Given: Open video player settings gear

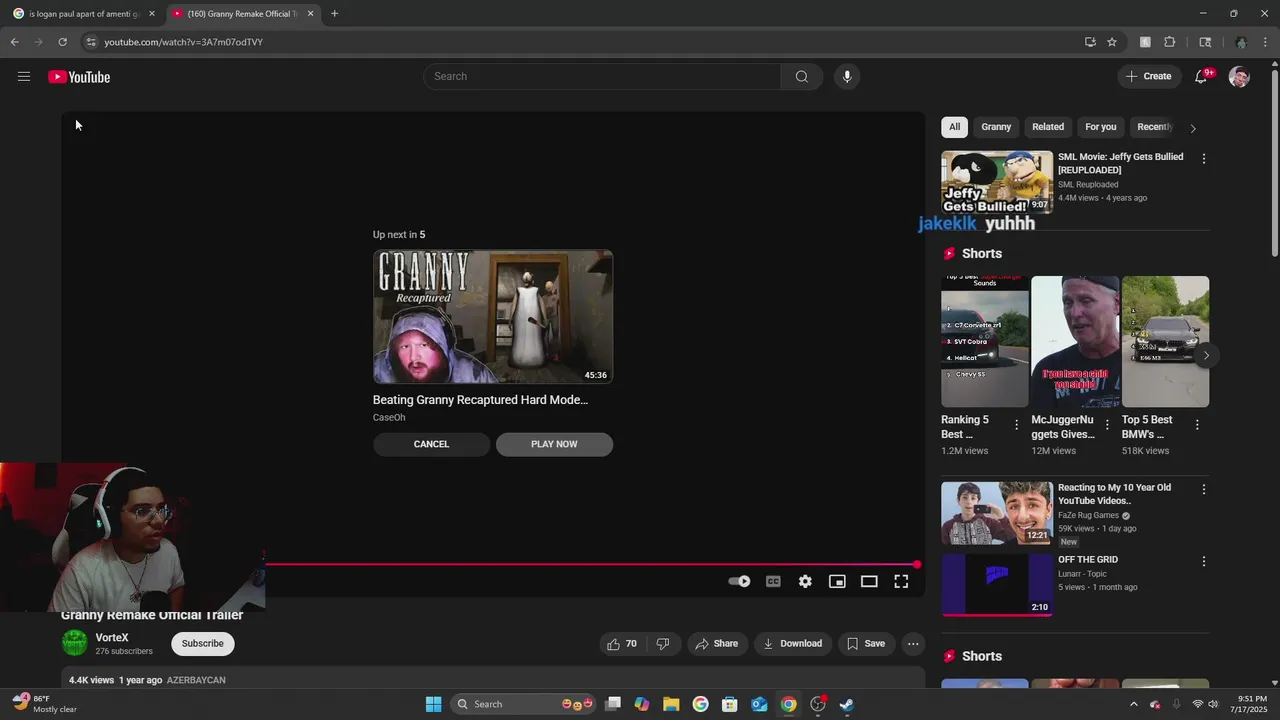Looking at the screenshot, I should [805, 582].
